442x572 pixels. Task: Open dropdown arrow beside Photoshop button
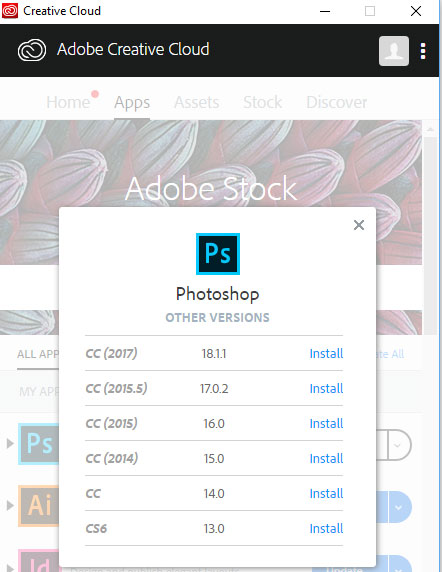click(399, 445)
